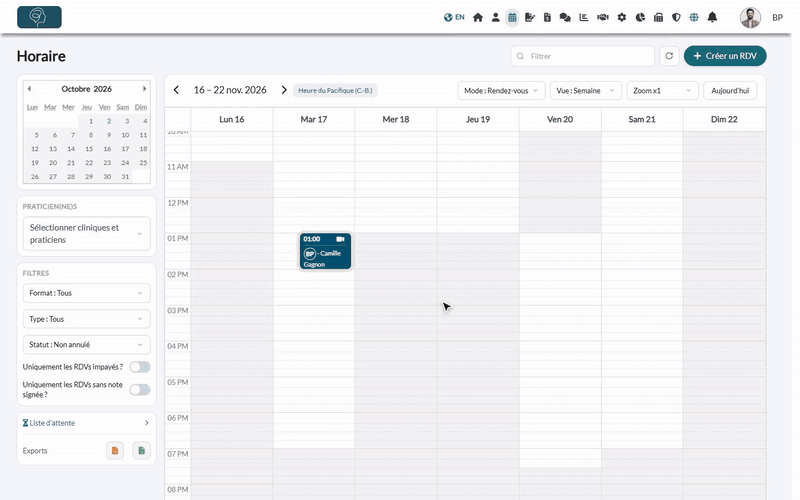This screenshot has width=800, height=500.
Task: Select day 31 in the mini calendar
Action: tap(125, 177)
